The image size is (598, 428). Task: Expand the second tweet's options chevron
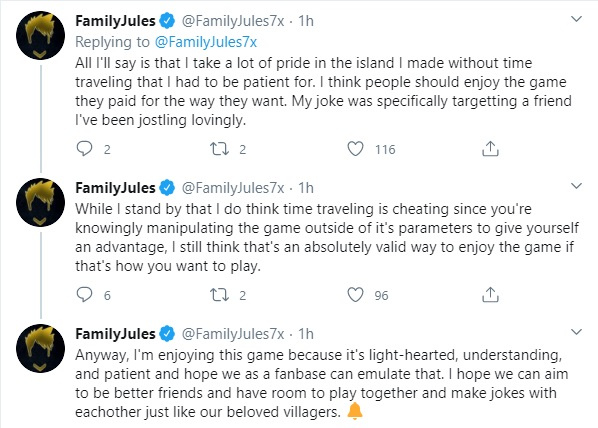(576, 186)
